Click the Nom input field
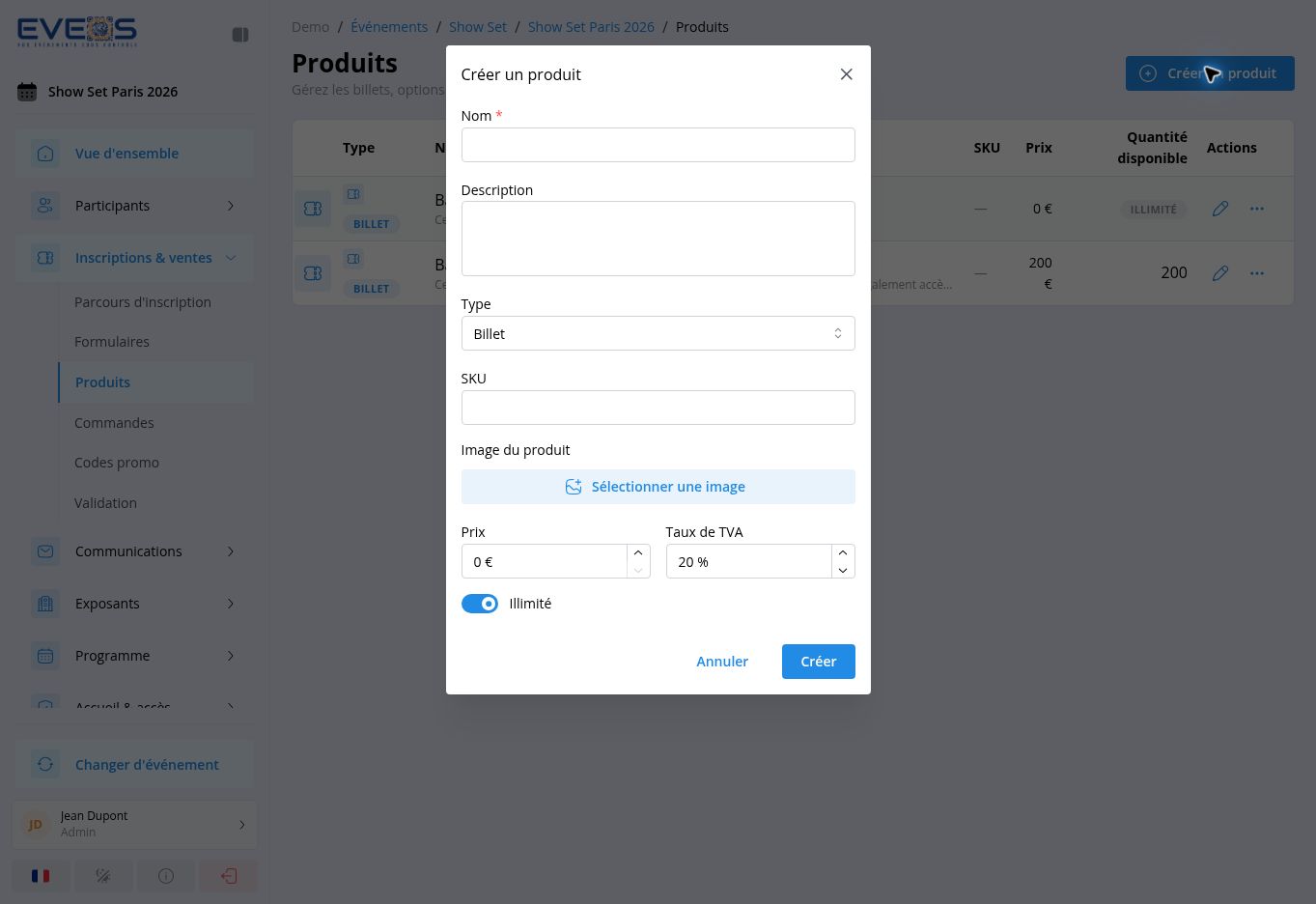 658,145
